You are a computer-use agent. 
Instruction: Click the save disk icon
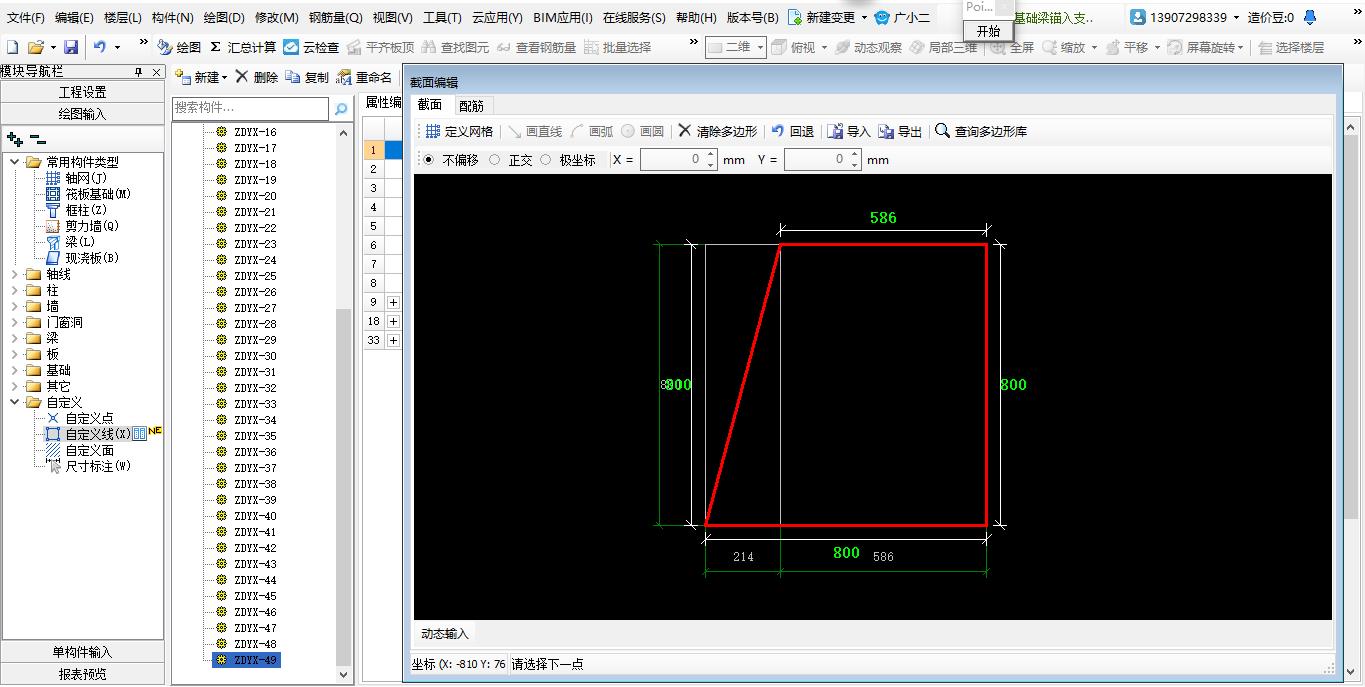tap(71, 47)
